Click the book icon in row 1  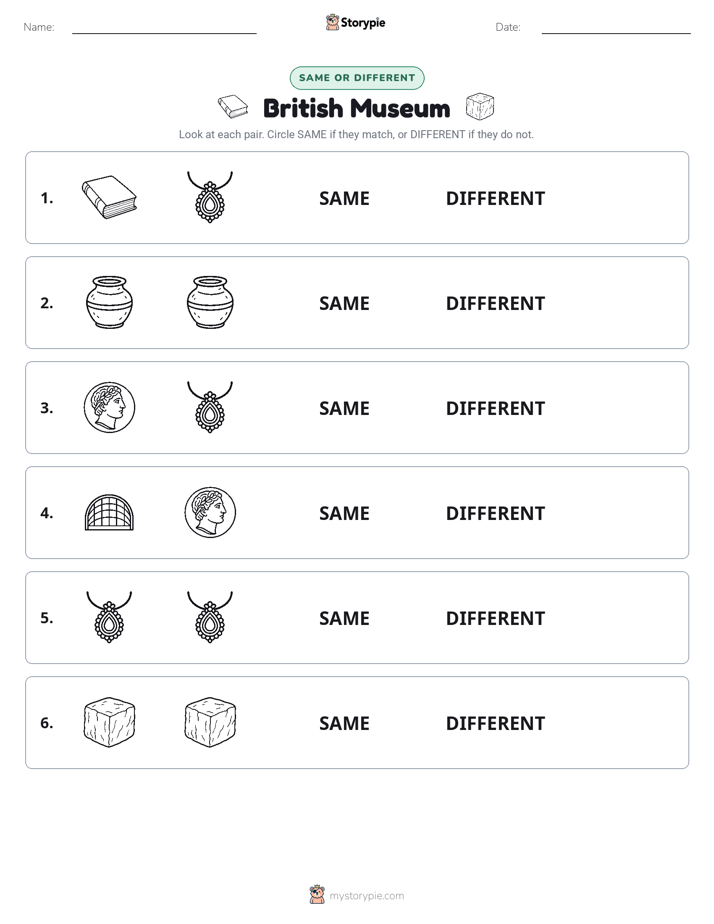[109, 197]
